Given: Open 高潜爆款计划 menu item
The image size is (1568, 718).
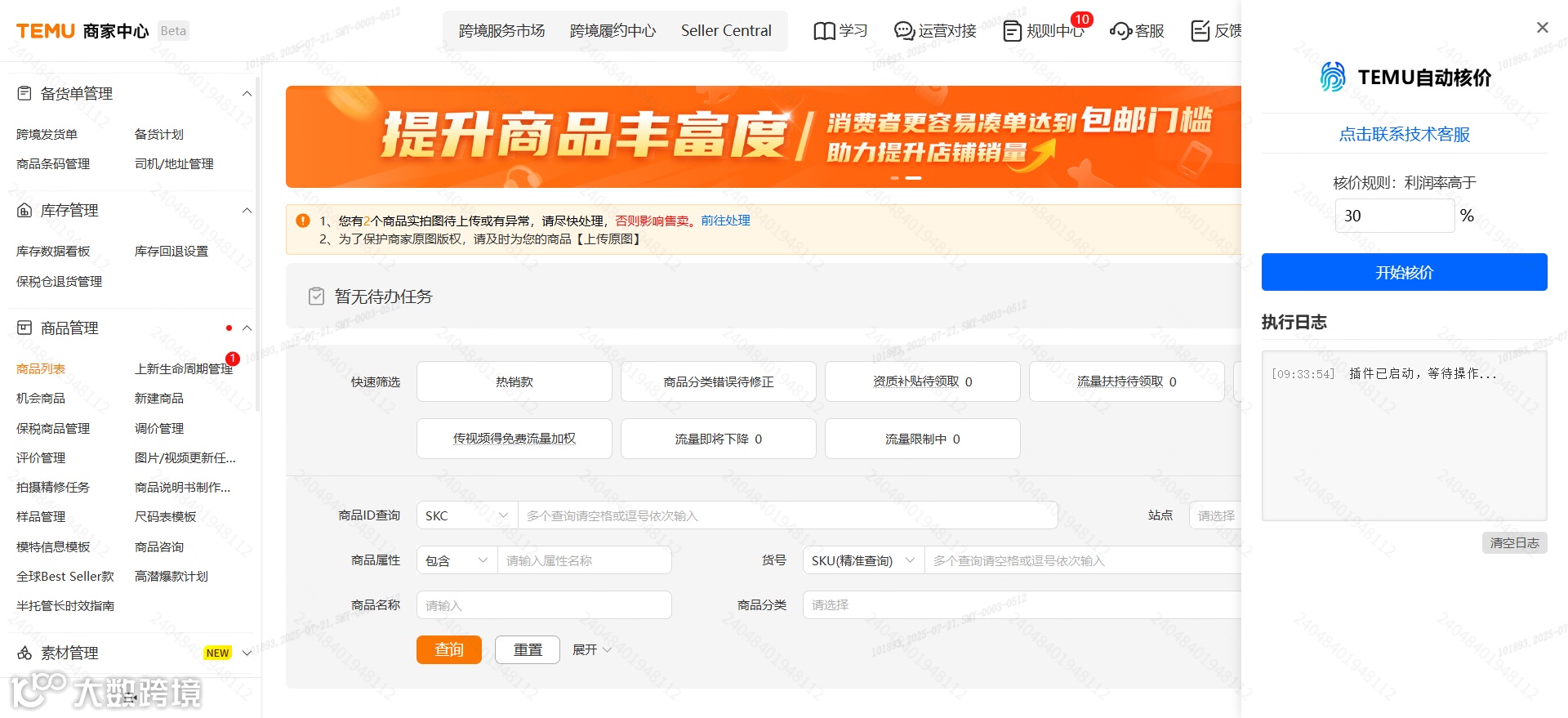Looking at the screenshot, I should point(171,576).
